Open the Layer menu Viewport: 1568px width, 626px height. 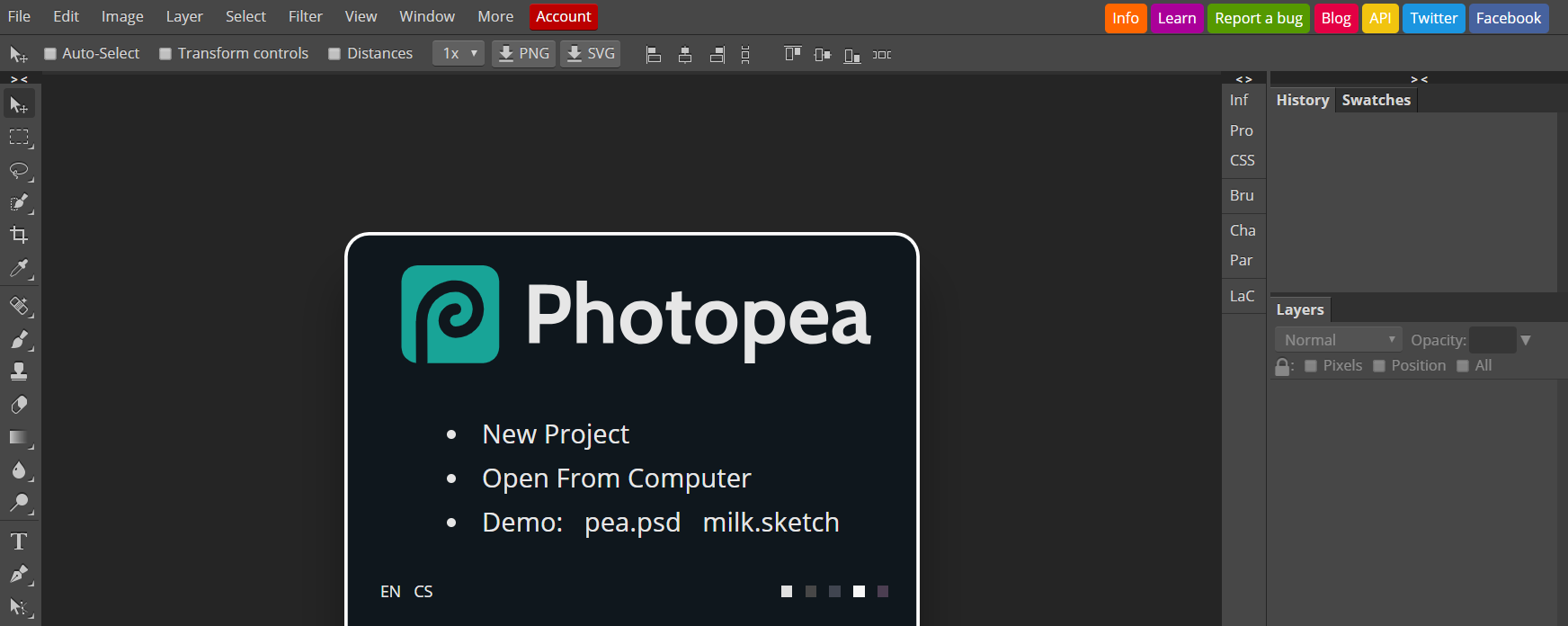184,16
